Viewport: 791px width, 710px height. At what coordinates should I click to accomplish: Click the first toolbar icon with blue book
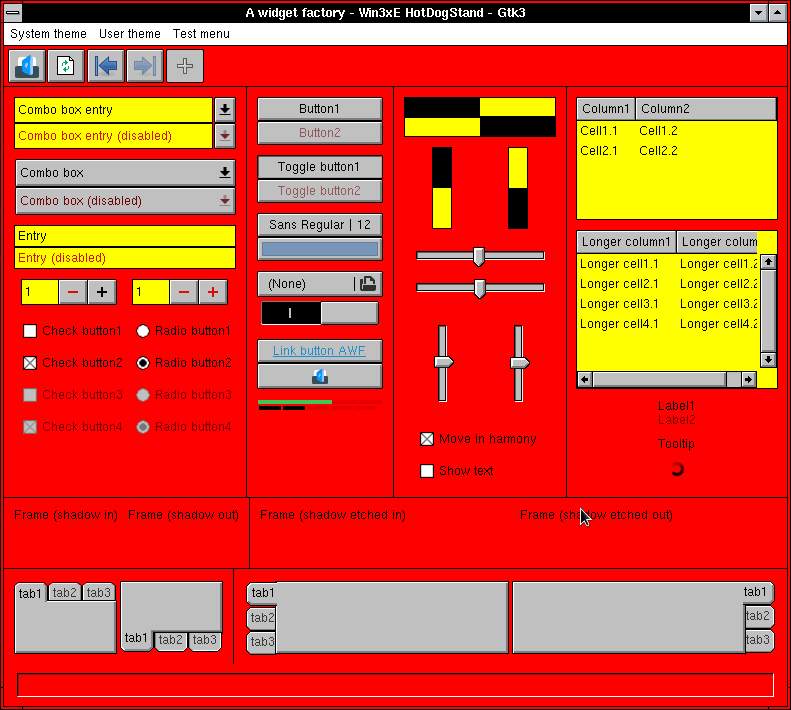pos(27,66)
